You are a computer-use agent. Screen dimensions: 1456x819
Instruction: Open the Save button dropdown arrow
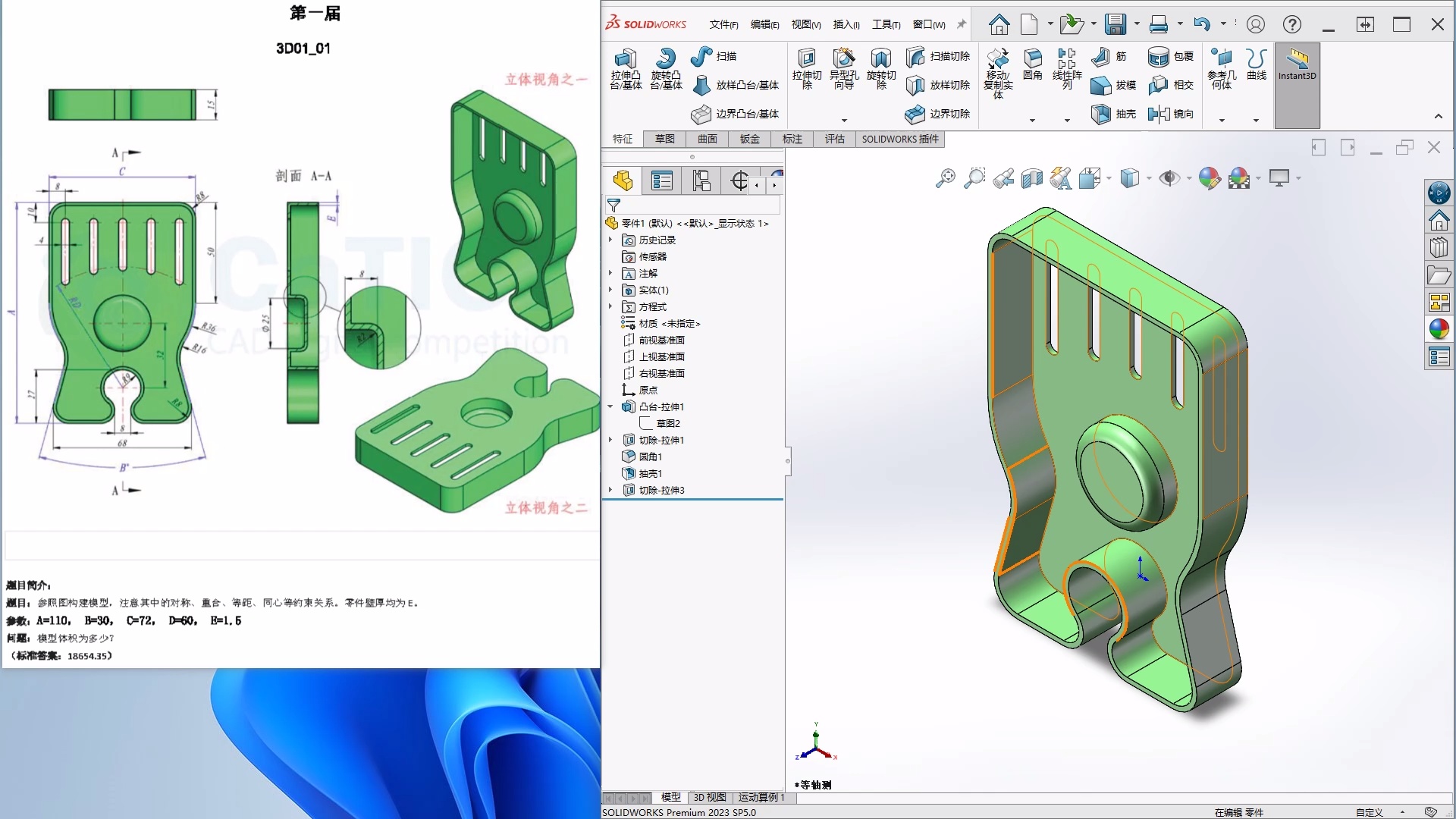[1137, 24]
